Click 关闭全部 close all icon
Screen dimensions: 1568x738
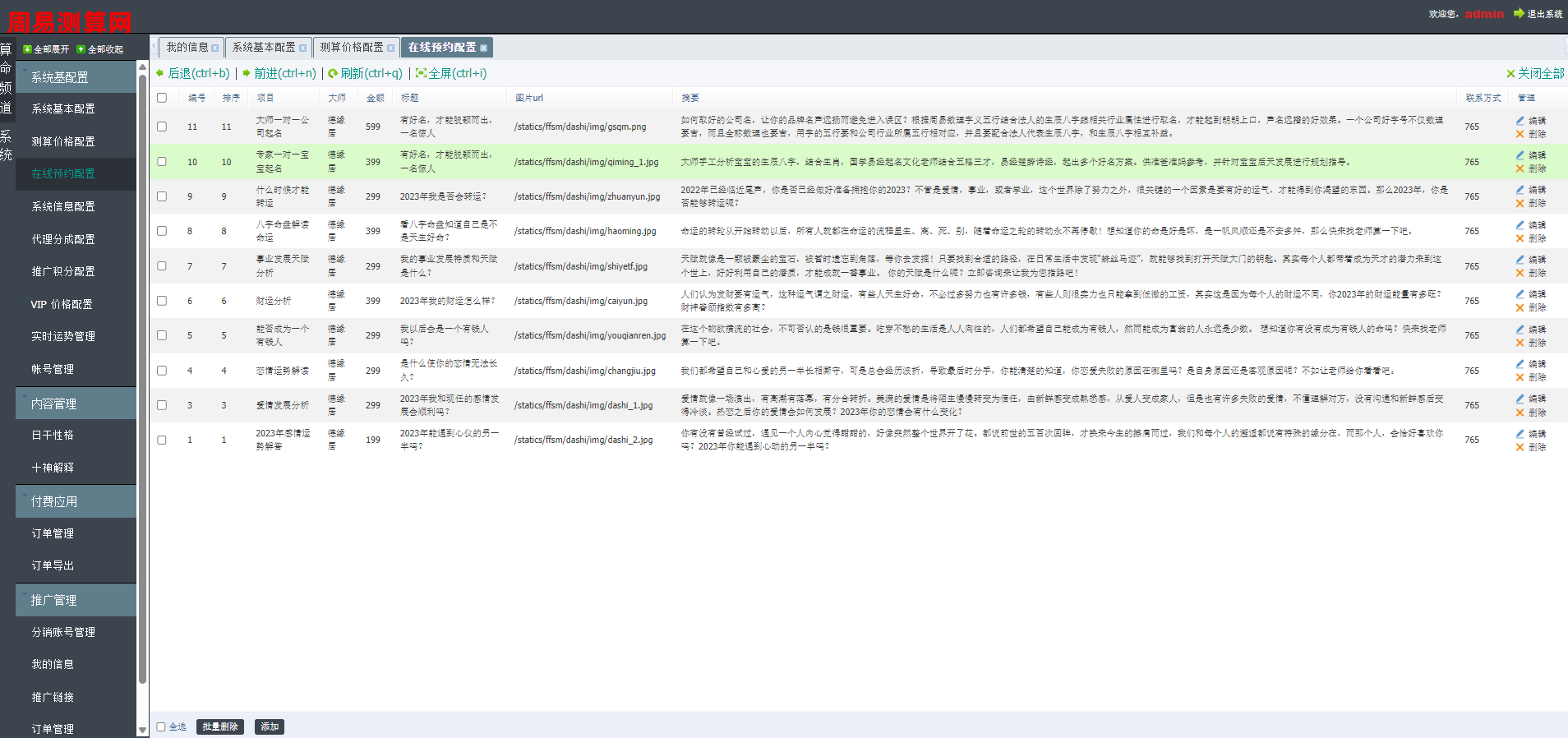pyautogui.click(x=1510, y=74)
